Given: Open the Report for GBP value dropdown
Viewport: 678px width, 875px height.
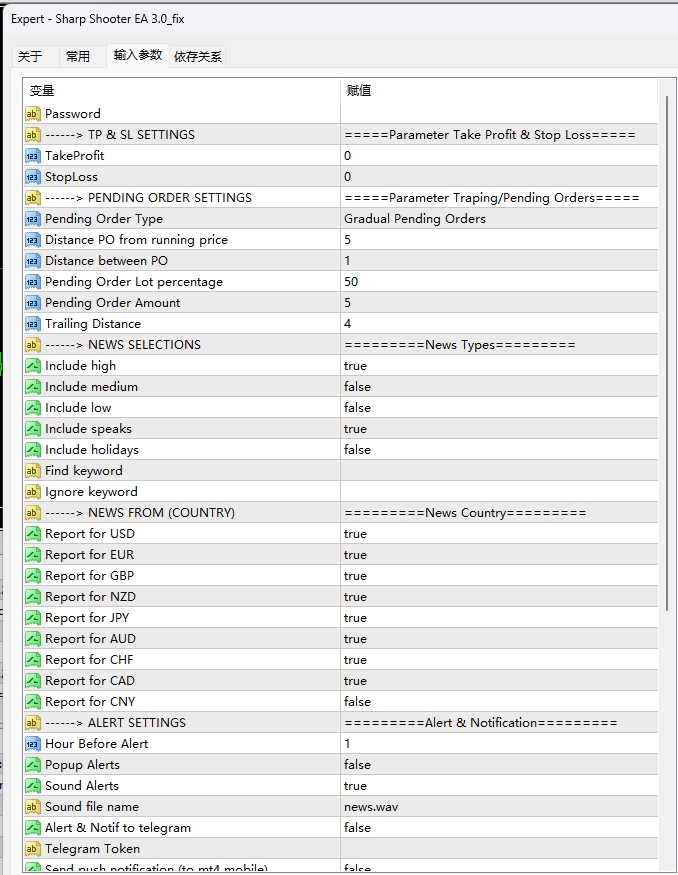Looking at the screenshot, I should (499, 576).
